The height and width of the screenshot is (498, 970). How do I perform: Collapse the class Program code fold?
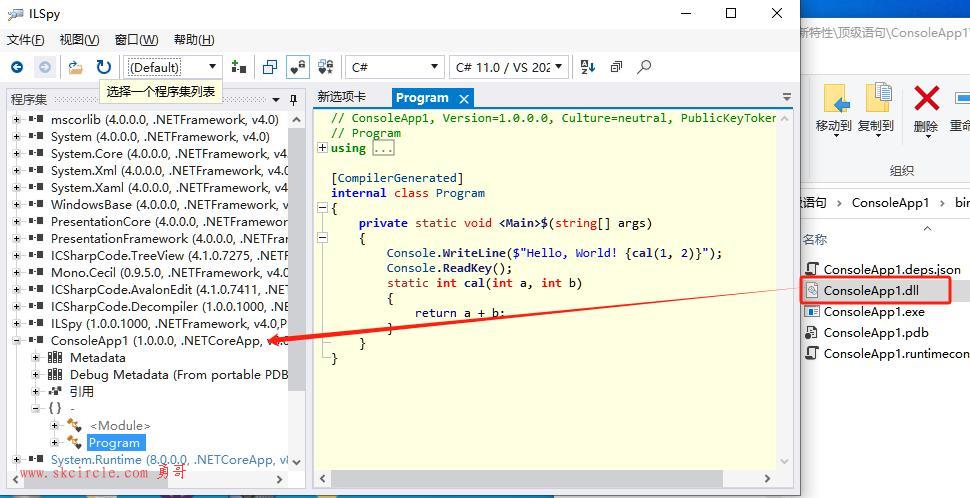(x=322, y=208)
